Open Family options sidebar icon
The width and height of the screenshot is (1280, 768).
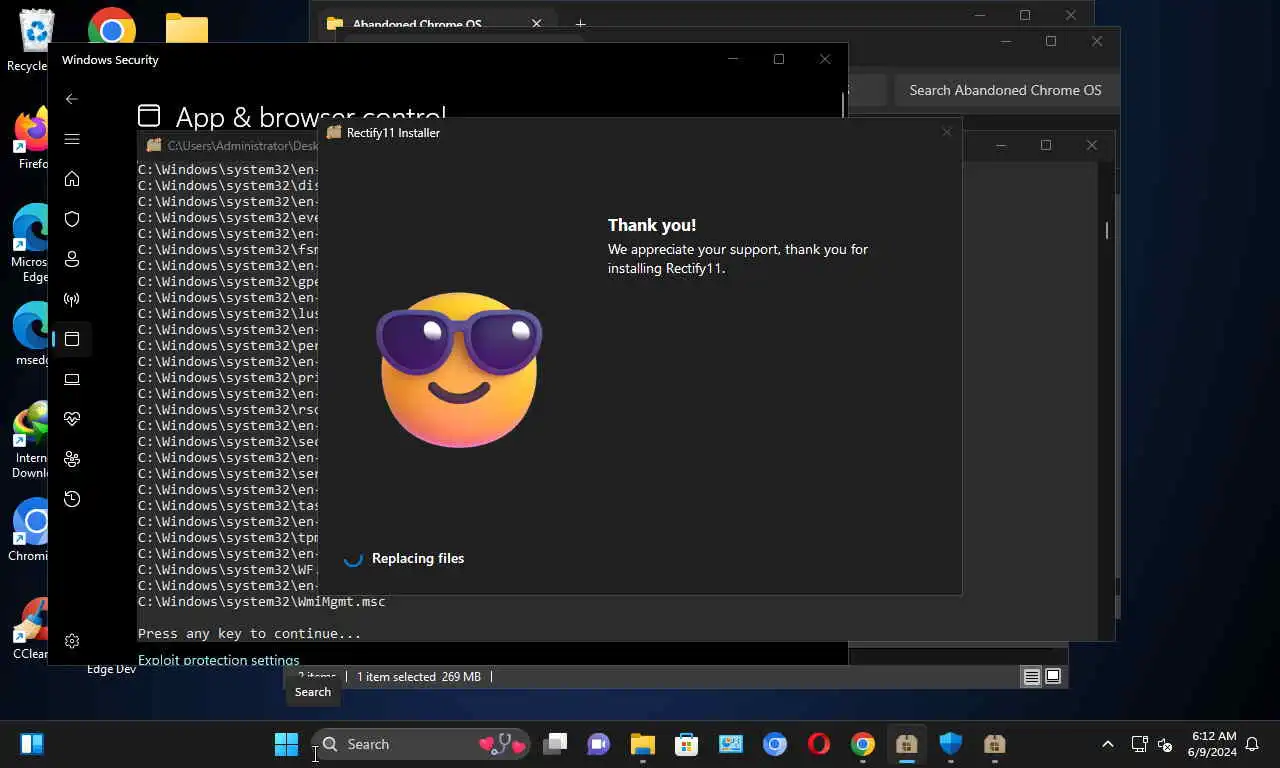click(71, 459)
